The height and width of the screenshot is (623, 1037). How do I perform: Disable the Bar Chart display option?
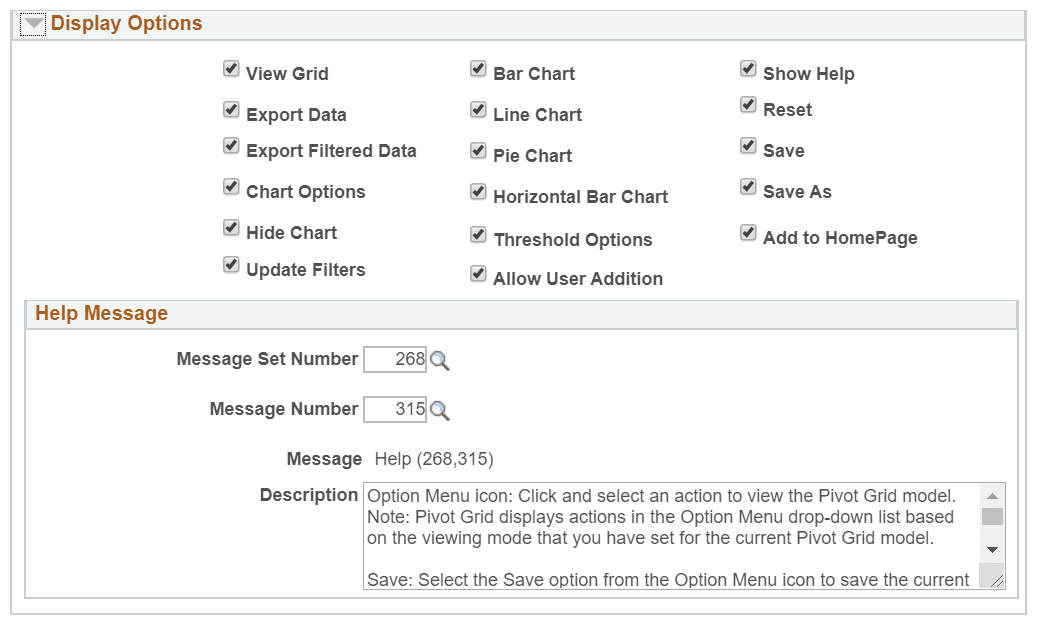pos(478,68)
